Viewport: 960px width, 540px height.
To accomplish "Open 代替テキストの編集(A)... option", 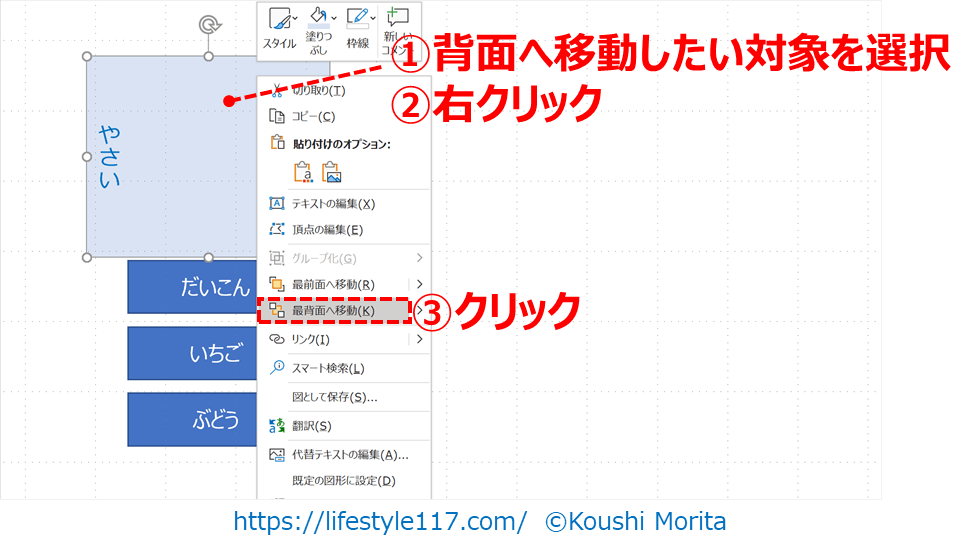I will pyautogui.click(x=349, y=454).
